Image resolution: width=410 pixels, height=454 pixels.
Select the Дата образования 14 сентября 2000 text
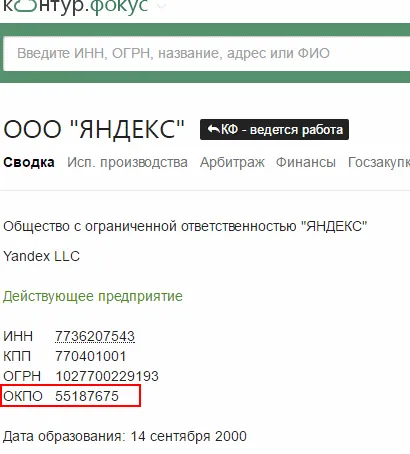(125, 436)
